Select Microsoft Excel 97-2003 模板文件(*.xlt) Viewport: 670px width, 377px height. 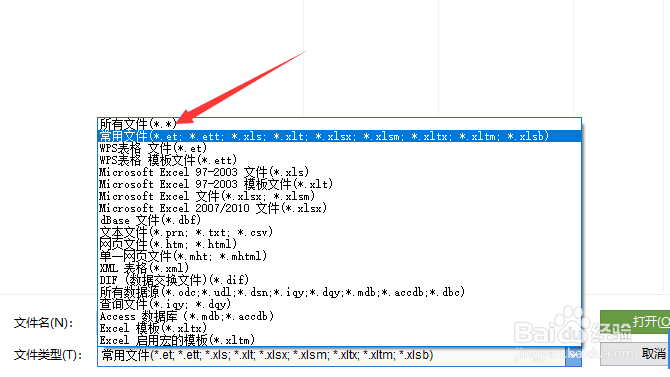(340, 184)
